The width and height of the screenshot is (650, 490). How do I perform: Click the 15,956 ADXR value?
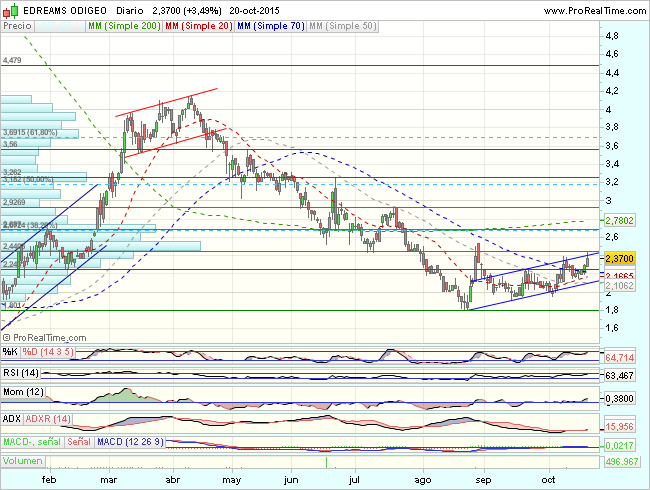pos(619,426)
